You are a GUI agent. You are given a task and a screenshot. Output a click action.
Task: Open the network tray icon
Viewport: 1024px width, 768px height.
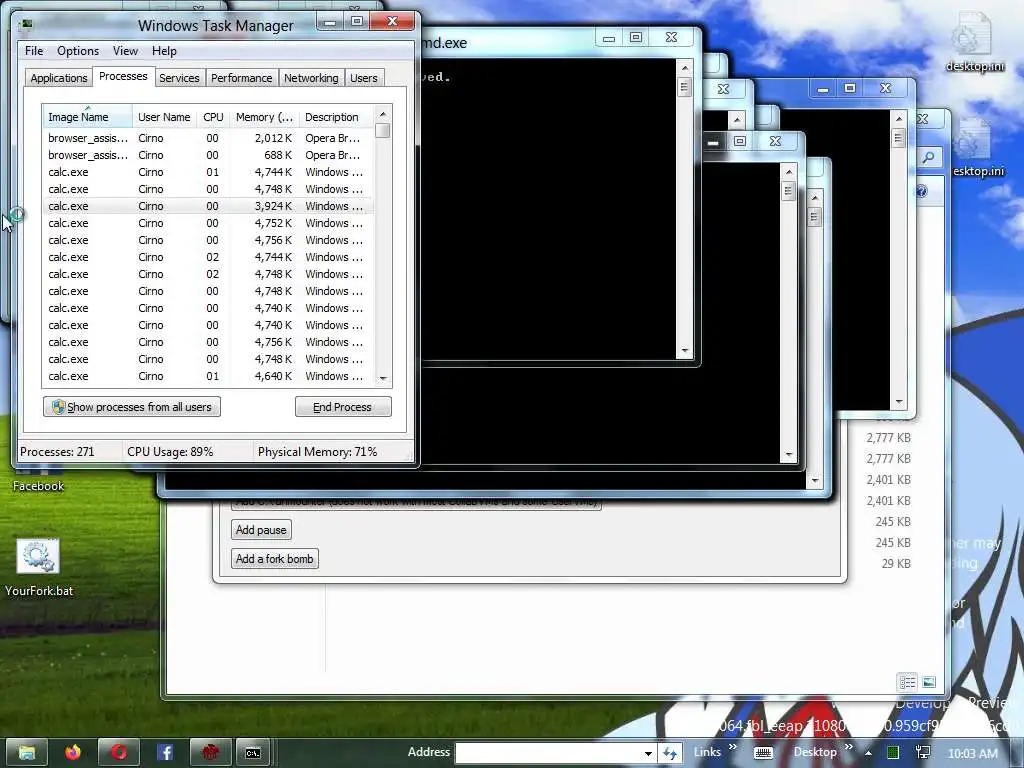[923, 753]
